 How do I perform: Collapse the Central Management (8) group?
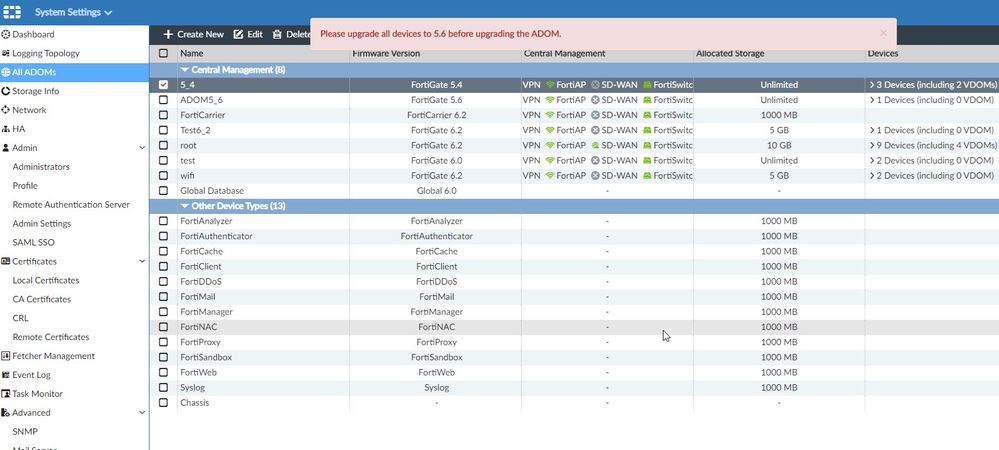pyautogui.click(x=185, y=70)
